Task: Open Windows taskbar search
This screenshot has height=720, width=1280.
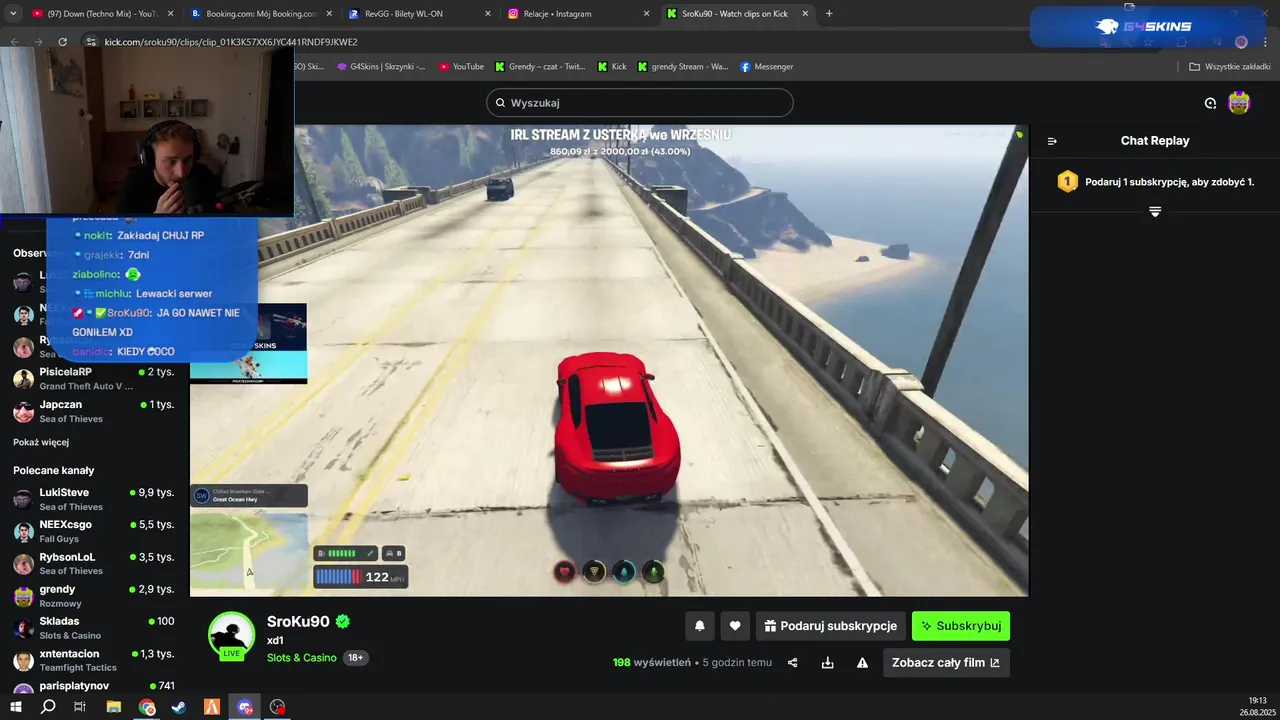Action: (48, 707)
